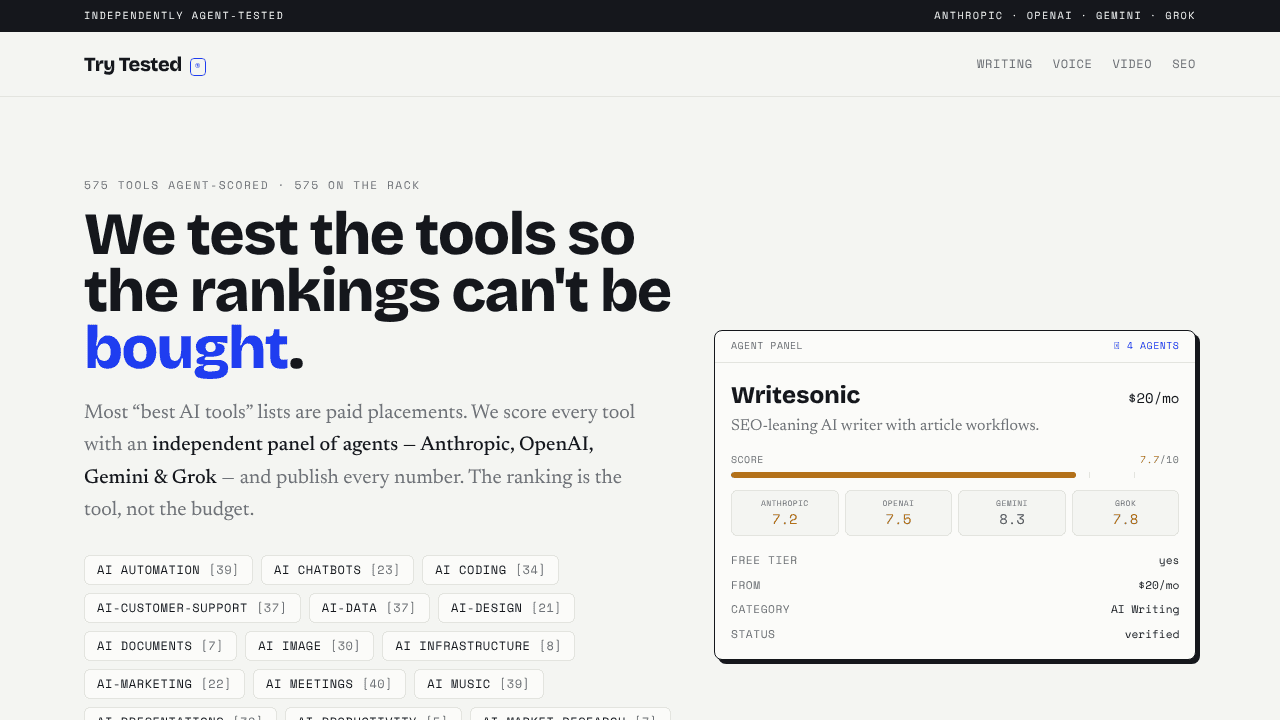
Task: Click ANTHROPIC in the top bar
Action: click(x=968, y=16)
